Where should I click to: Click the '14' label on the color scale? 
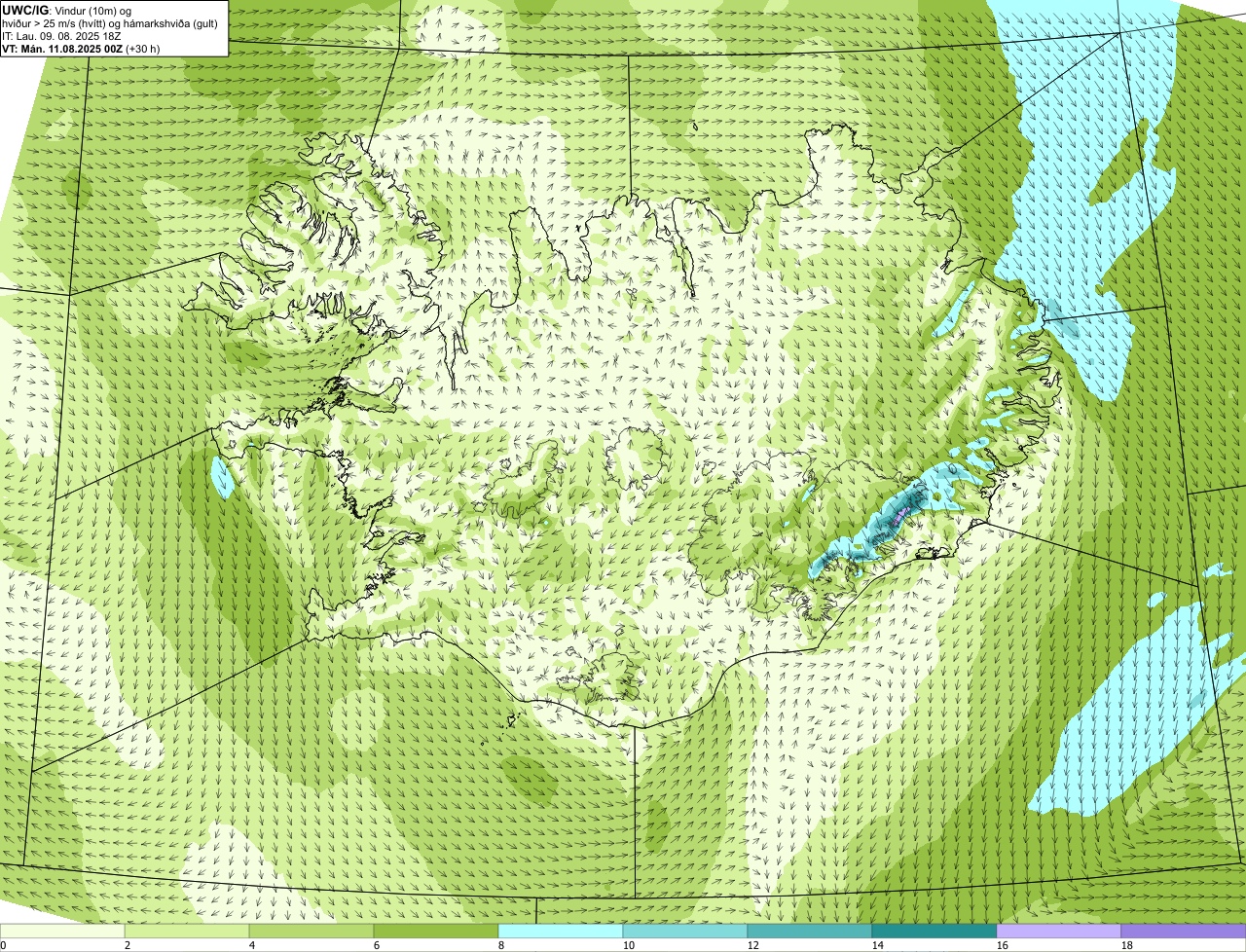tap(878, 945)
